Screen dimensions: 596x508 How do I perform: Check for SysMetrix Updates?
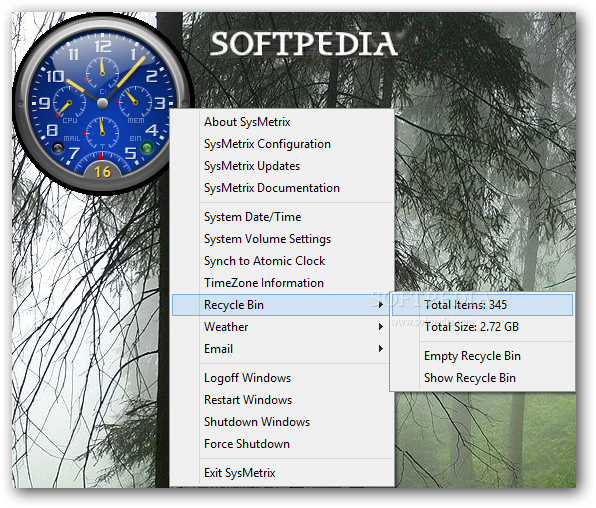282,166
